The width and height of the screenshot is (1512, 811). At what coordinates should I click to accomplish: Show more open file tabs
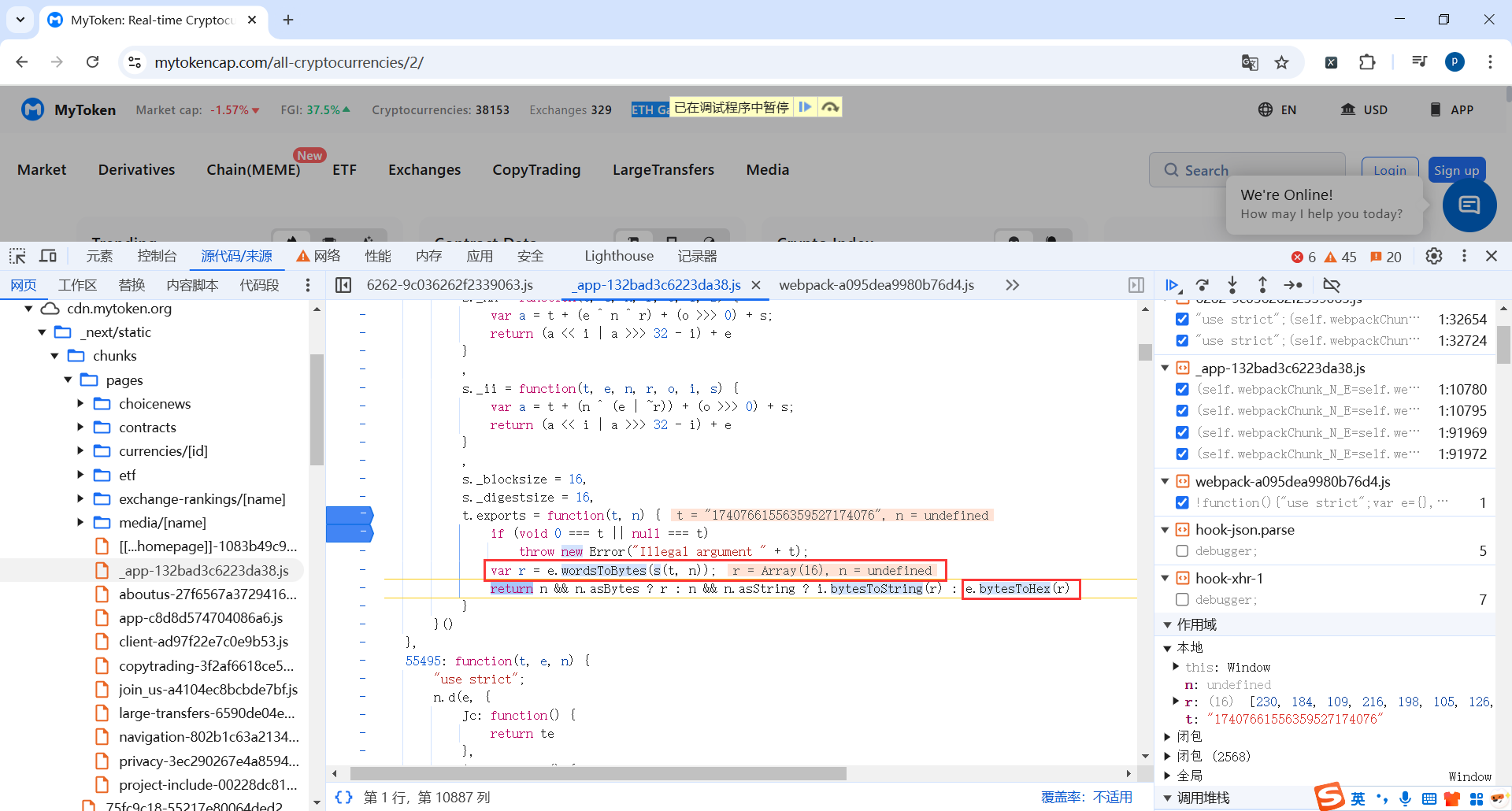(1012, 285)
